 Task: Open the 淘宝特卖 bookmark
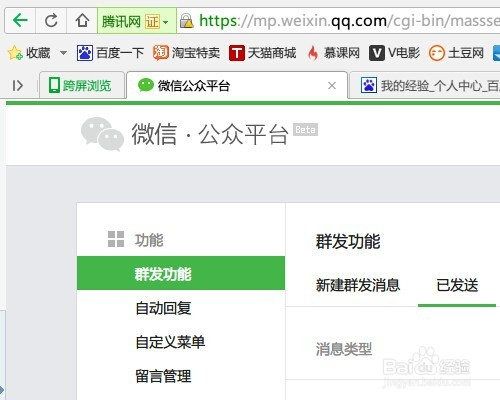pyautogui.click(x=186, y=53)
